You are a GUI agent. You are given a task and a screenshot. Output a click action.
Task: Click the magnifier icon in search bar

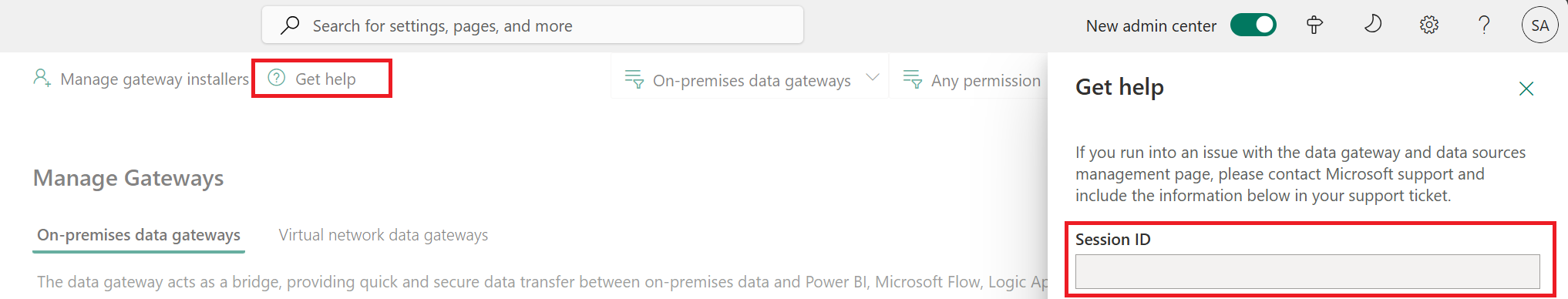tap(290, 25)
